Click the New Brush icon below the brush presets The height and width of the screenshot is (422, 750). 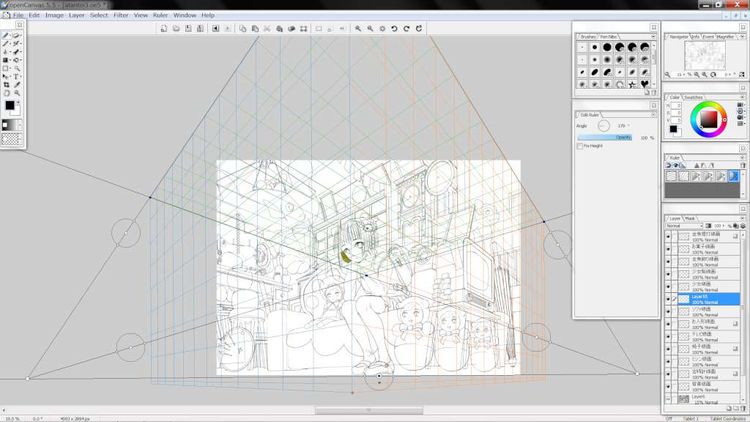coord(647,92)
